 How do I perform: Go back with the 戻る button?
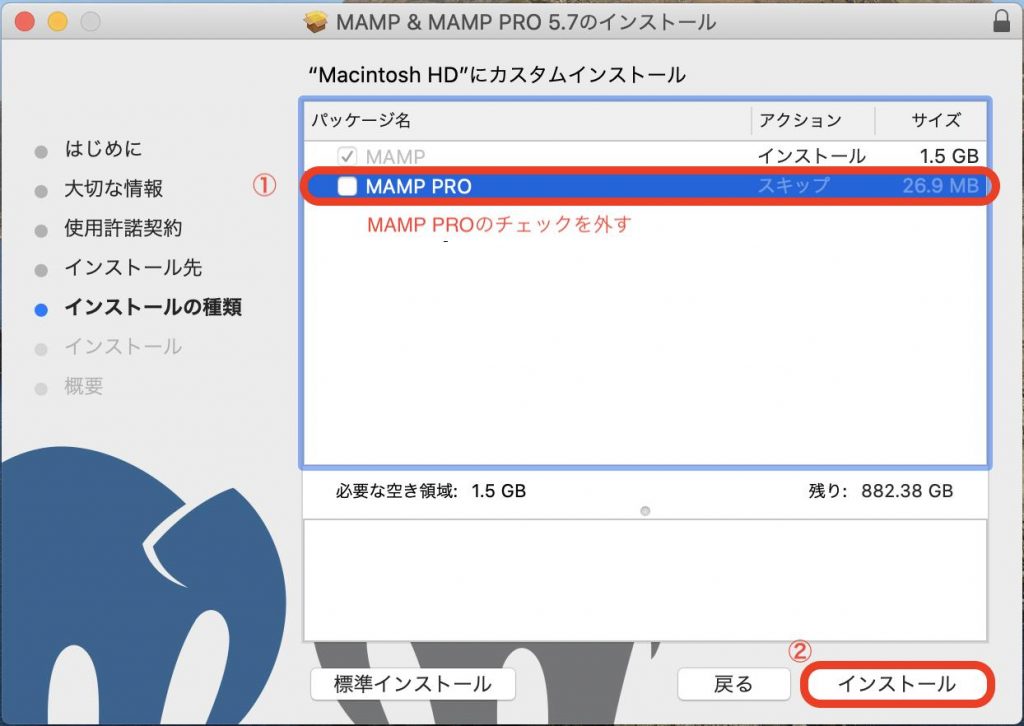733,684
